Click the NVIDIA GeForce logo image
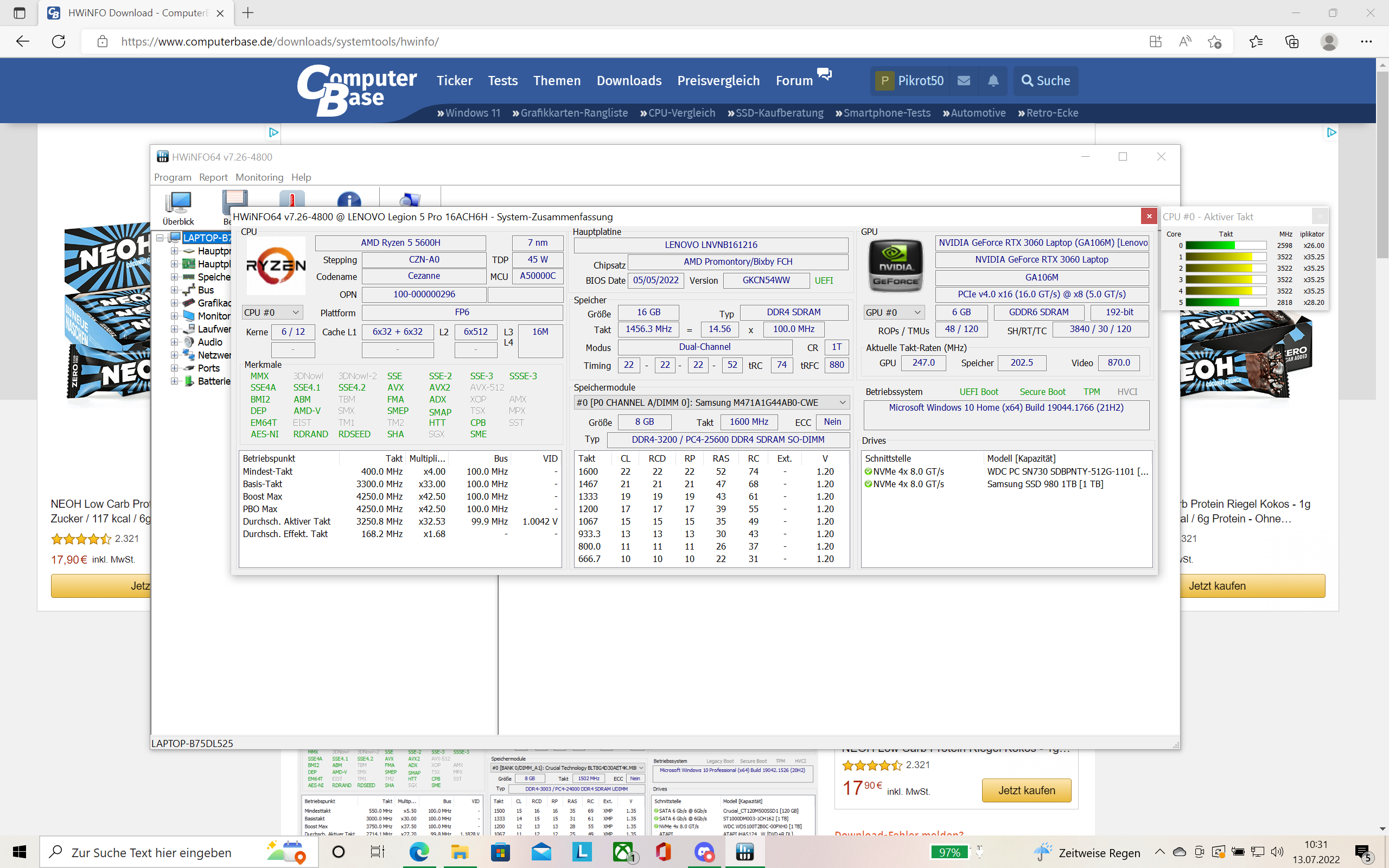Image resolution: width=1389 pixels, height=868 pixels. (x=895, y=266)
